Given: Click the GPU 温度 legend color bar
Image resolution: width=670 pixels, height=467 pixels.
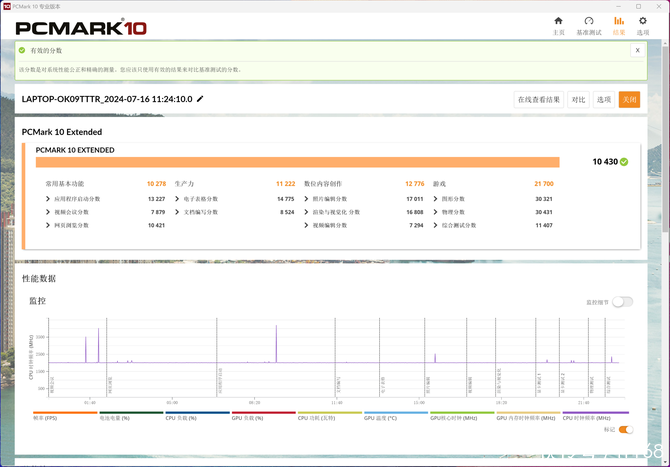Looking at the screenshot, I should pos(395,413).
